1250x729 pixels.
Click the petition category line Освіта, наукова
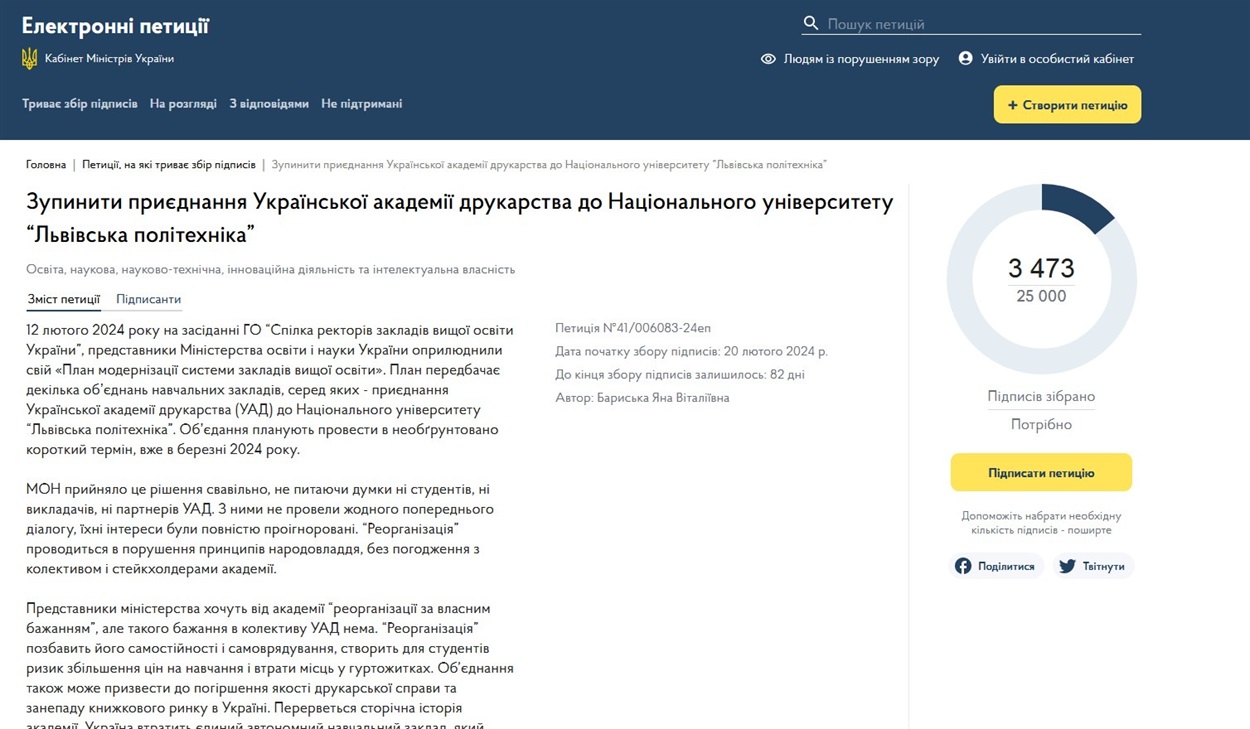[x=270, y=270]
